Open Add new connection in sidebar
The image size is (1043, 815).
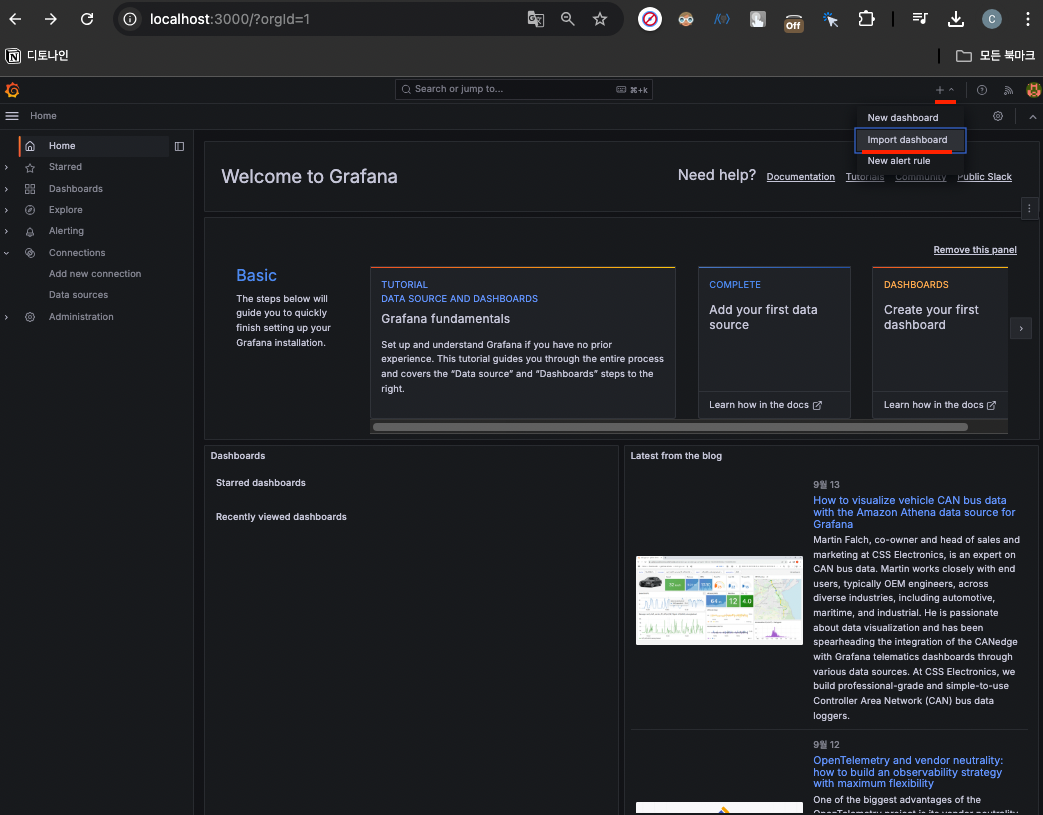tap(95, 274)
